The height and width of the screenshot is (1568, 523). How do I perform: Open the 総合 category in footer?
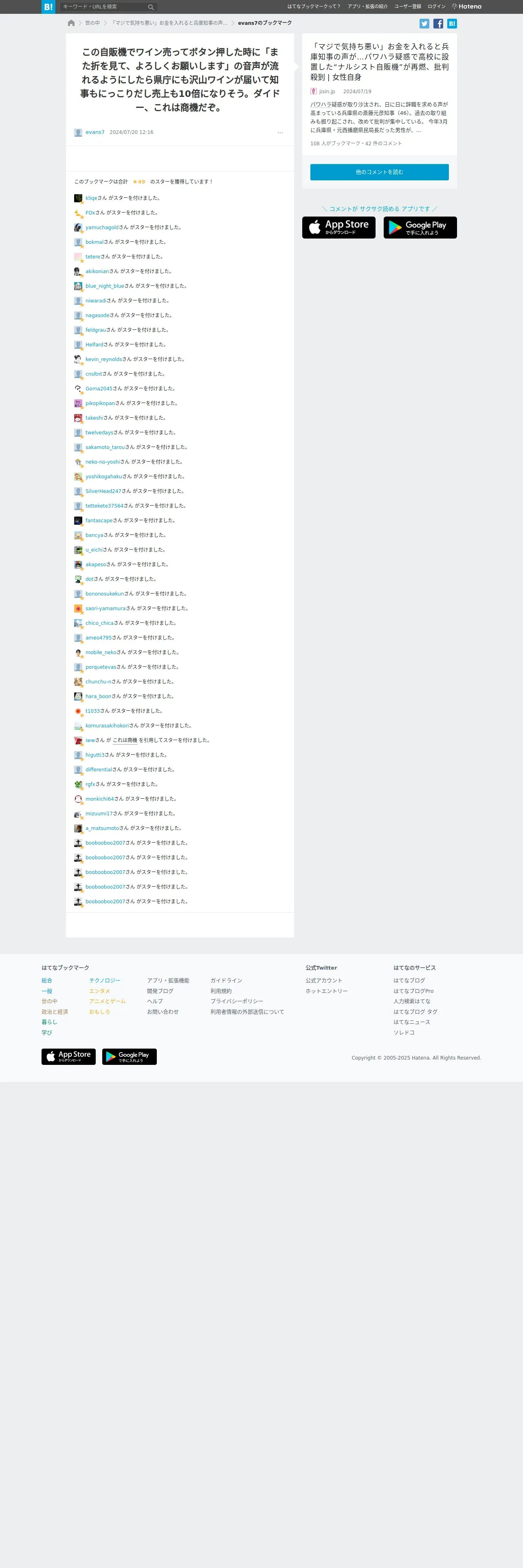(x=47, y=980)
